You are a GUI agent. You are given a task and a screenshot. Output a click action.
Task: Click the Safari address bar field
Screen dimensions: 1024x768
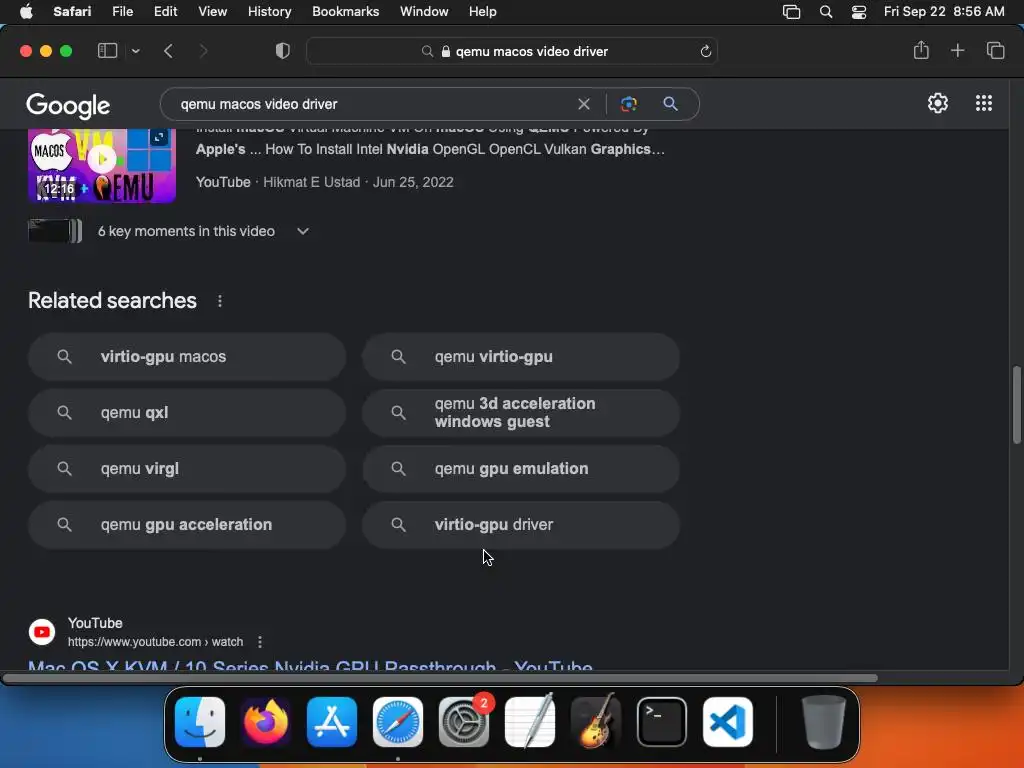pos(512,51)
